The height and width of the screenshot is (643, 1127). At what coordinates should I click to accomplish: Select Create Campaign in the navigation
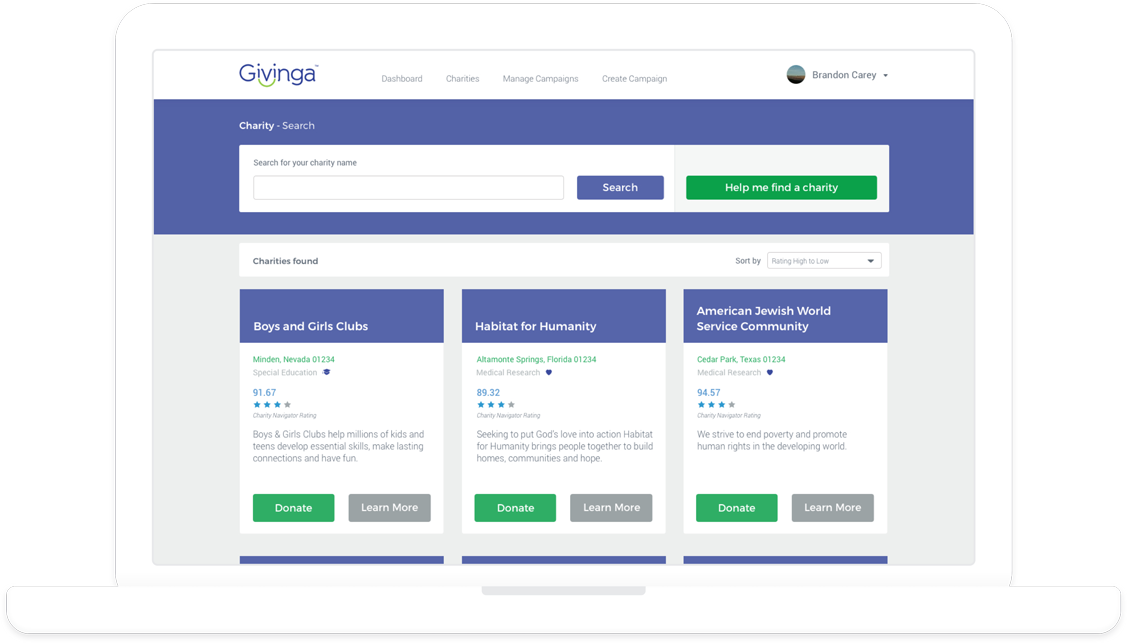635,79
